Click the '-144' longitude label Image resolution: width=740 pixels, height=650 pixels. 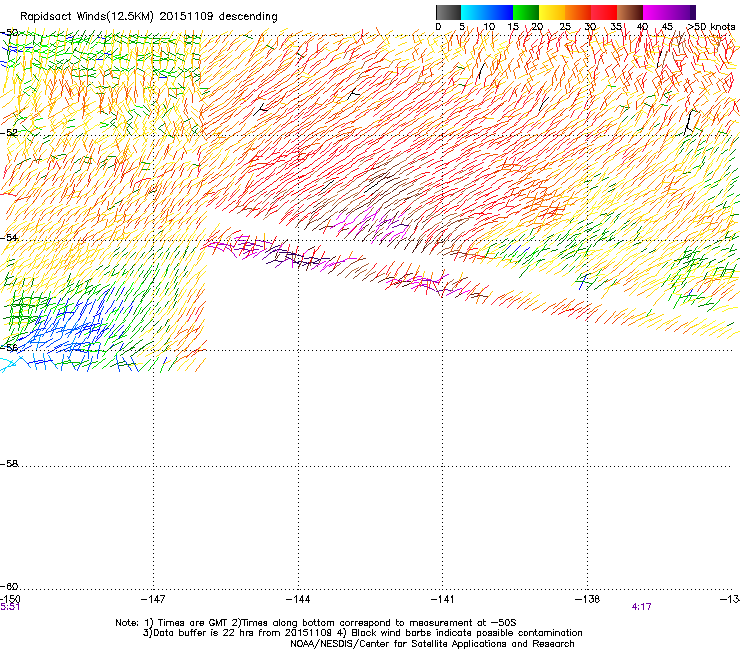pos(298,599)
